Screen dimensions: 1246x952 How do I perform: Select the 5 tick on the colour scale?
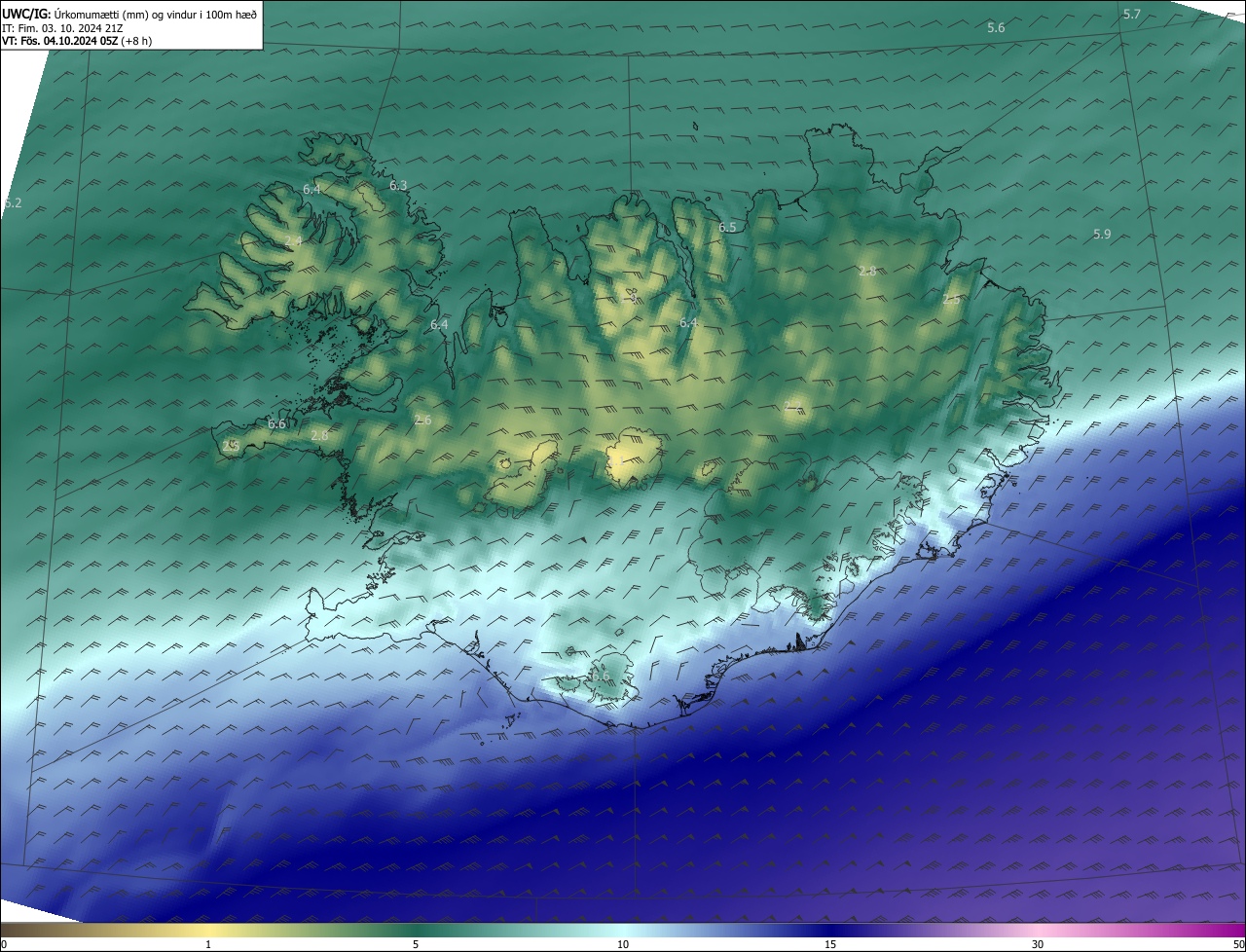[416, 944]
